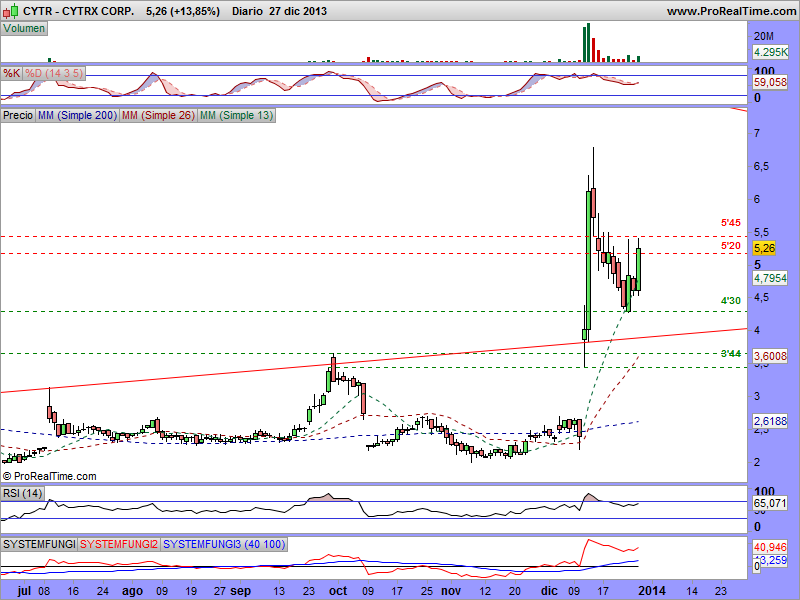Click the 4,7954 moving average value
The width and height of the screenshot is (800, 600).
(770, 278)
